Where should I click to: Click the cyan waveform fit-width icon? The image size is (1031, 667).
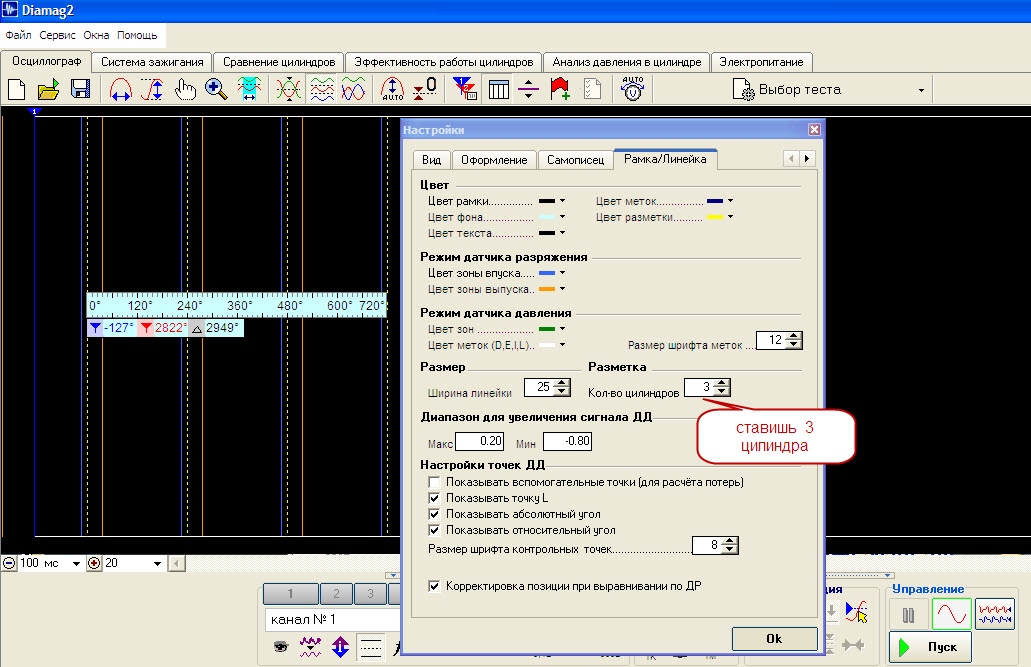pos(249,89)
